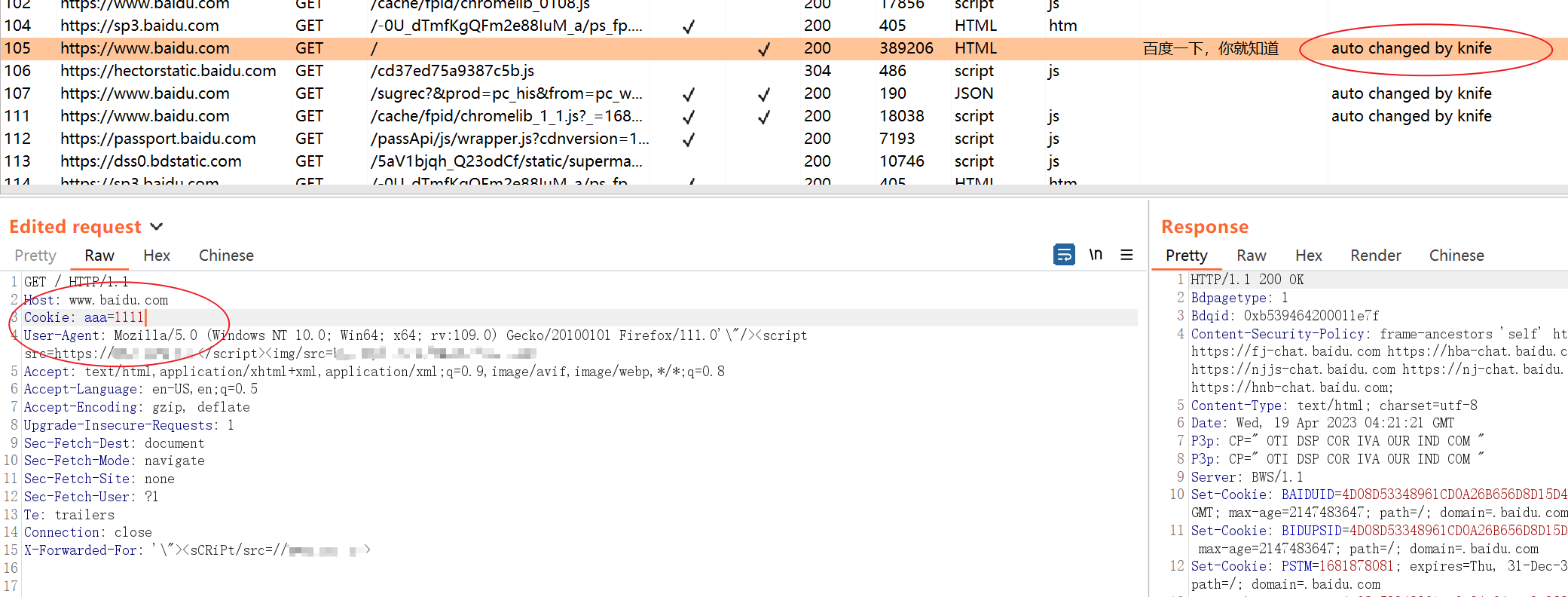This screenshot has height=597, width=1568.
Task: Click the Sec-Fetch-Dest: document line
Action: pos(114,443)
